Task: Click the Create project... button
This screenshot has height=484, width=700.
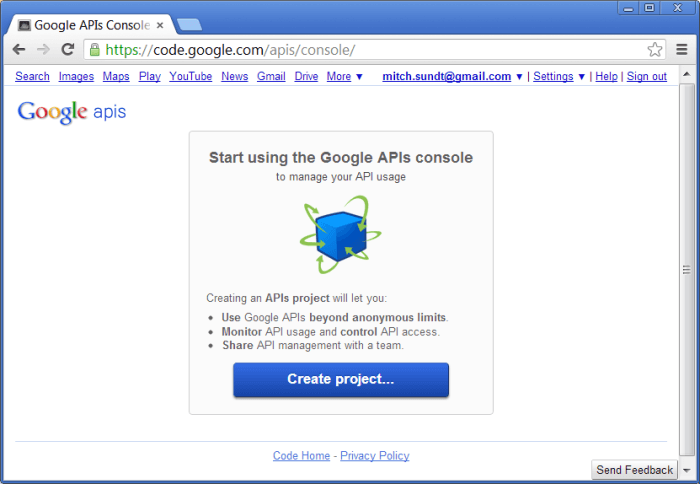Action: pos(341,380)
